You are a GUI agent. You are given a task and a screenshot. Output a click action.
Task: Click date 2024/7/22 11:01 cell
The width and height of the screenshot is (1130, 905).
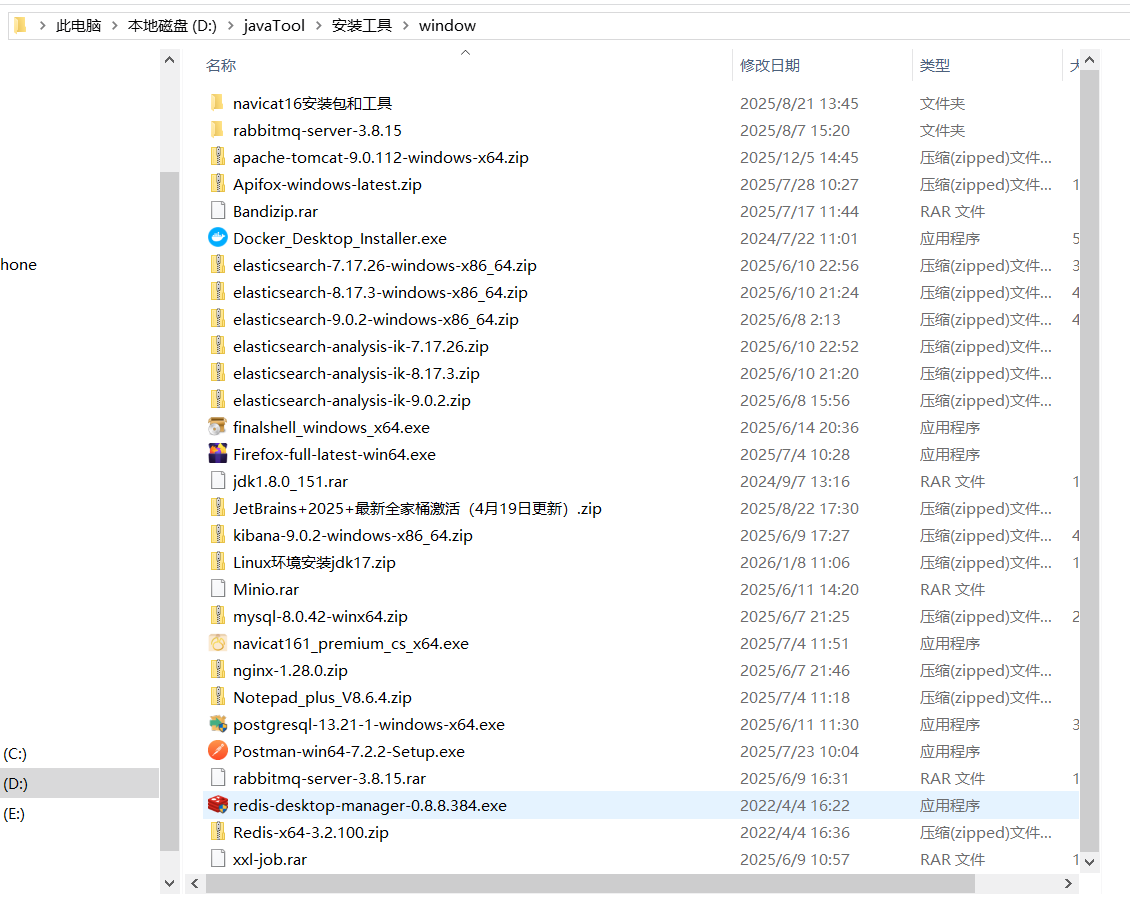click(x=798, y=238)
